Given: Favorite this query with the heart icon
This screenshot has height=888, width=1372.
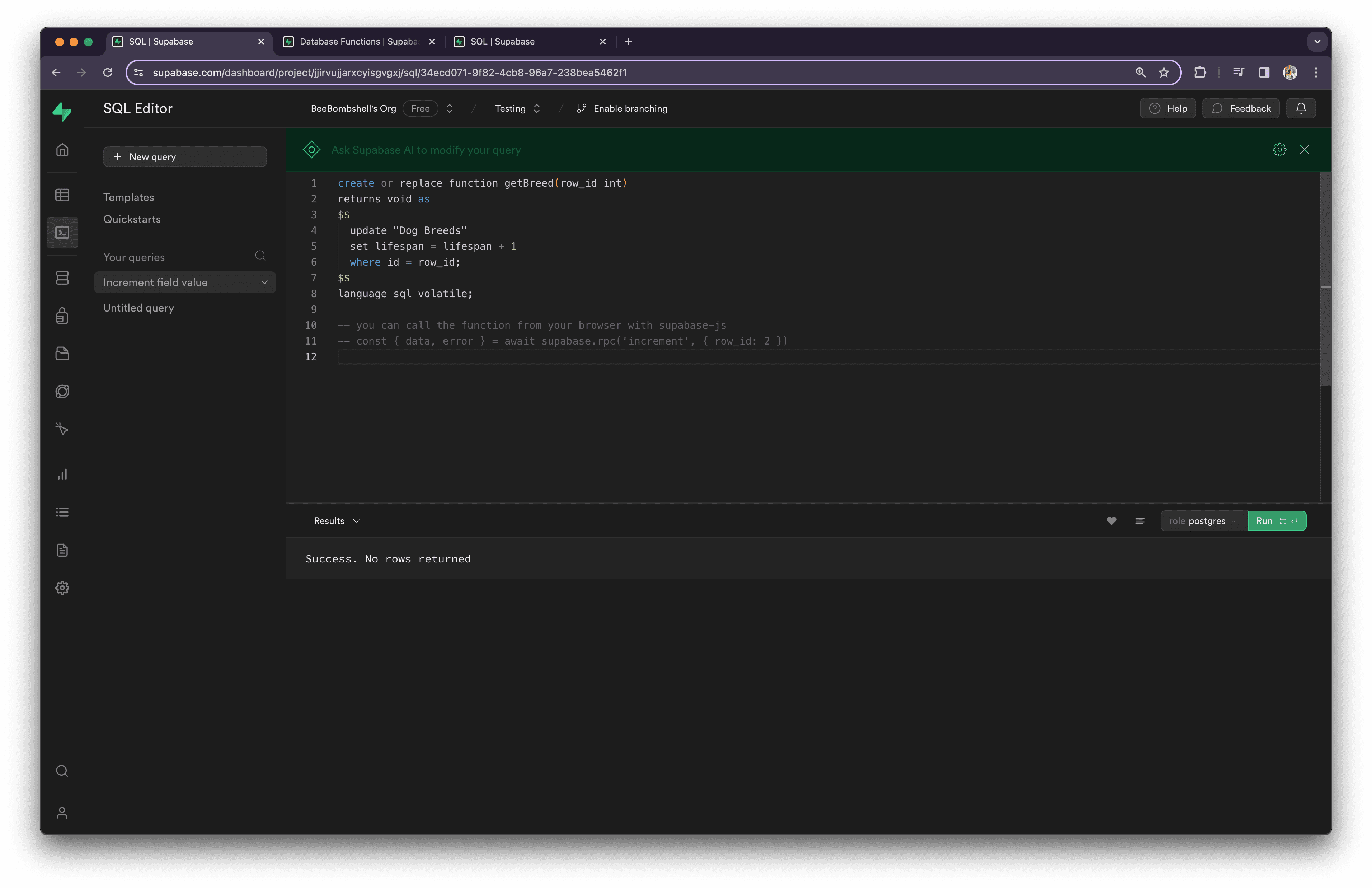Looking at the screenshot, I should 1112,521.
